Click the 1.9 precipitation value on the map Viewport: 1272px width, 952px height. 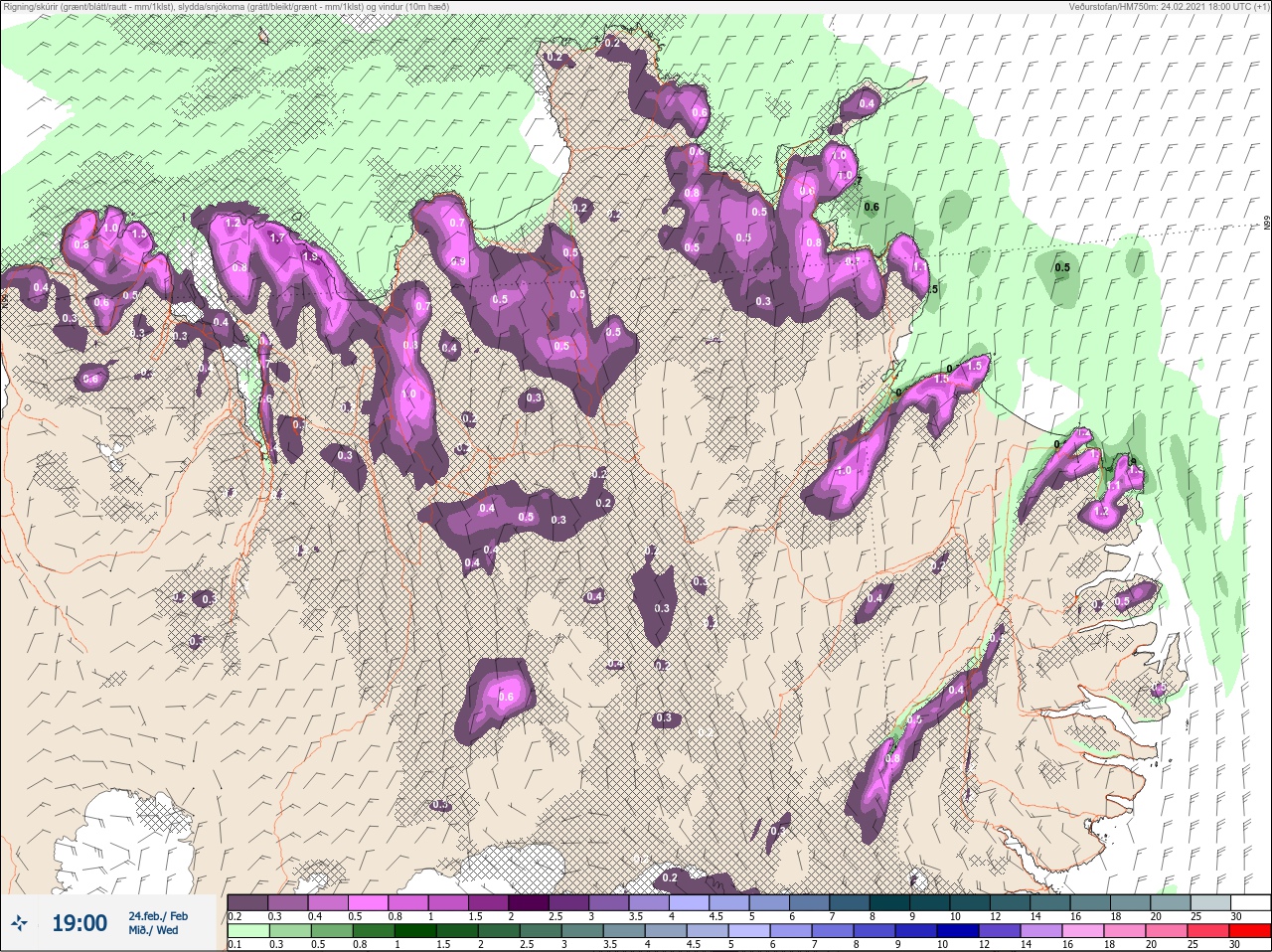coord(311,257)
